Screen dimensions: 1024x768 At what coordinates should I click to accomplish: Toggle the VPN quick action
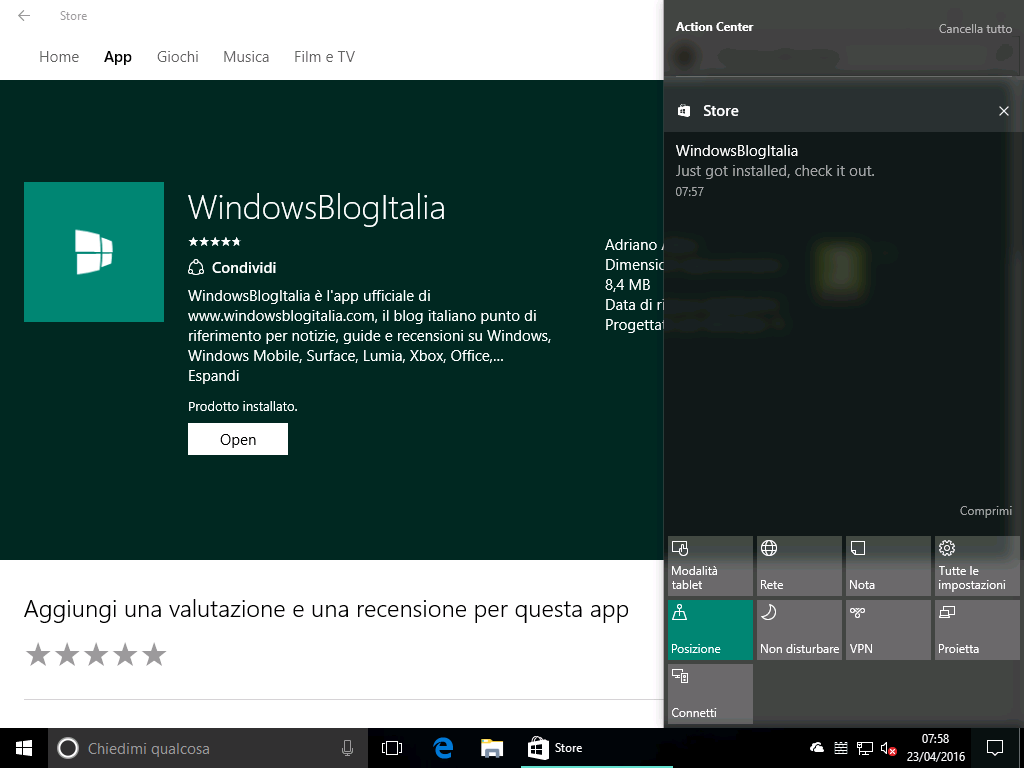tap(888, 630)
